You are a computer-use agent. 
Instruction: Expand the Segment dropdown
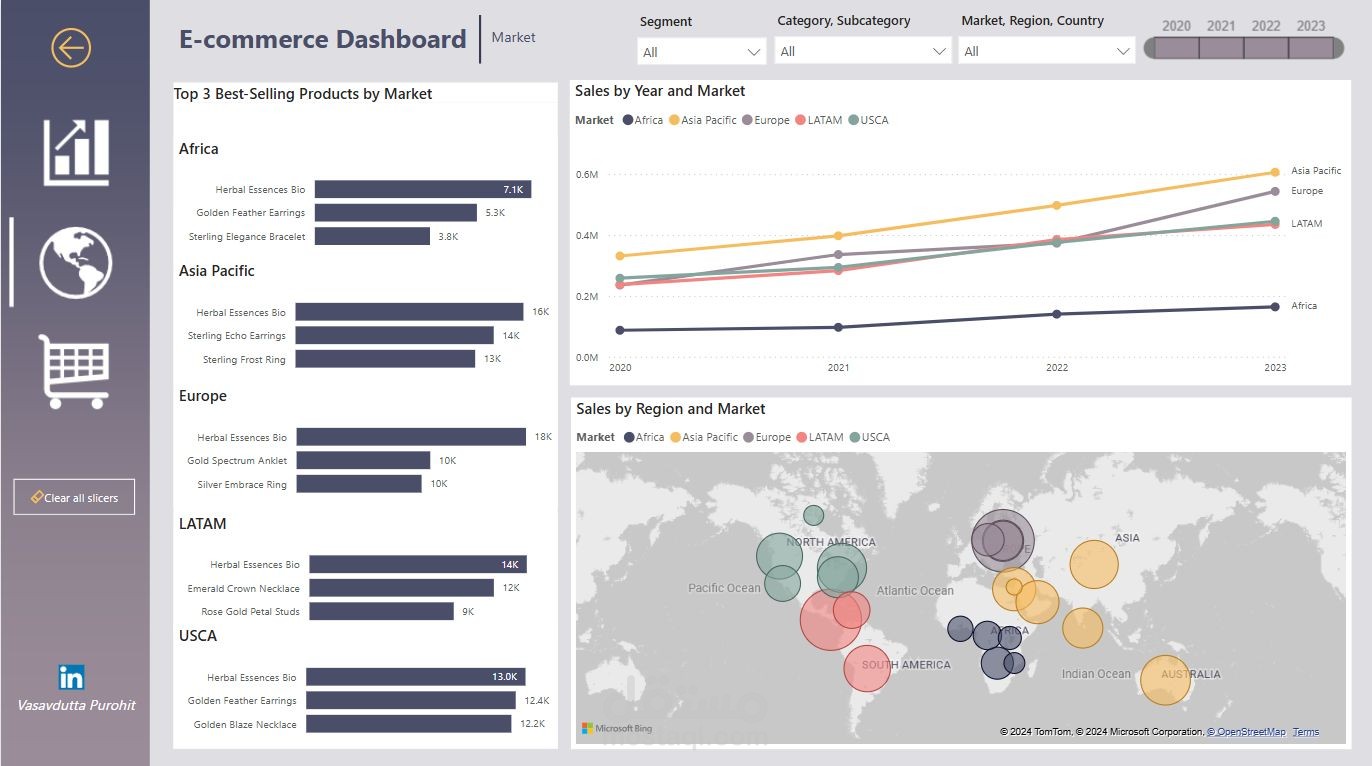click(702, 51)
